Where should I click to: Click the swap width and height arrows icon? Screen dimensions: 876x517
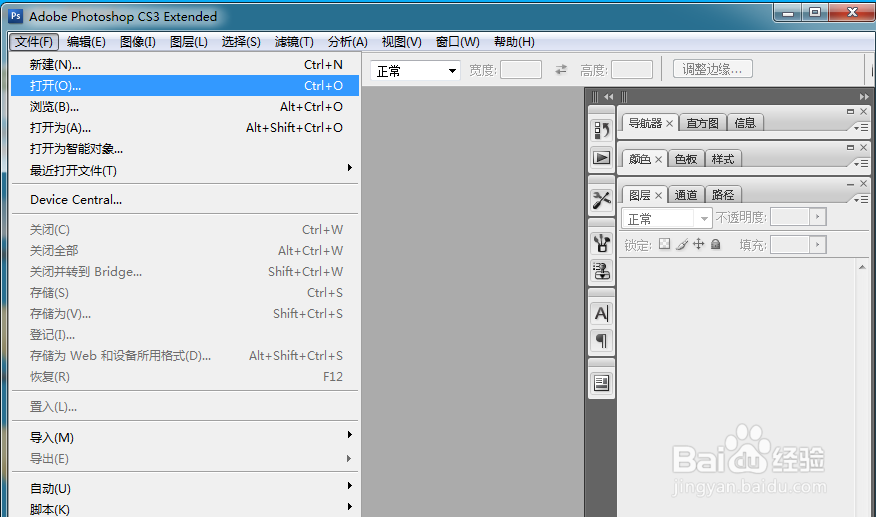coord(561,69)
